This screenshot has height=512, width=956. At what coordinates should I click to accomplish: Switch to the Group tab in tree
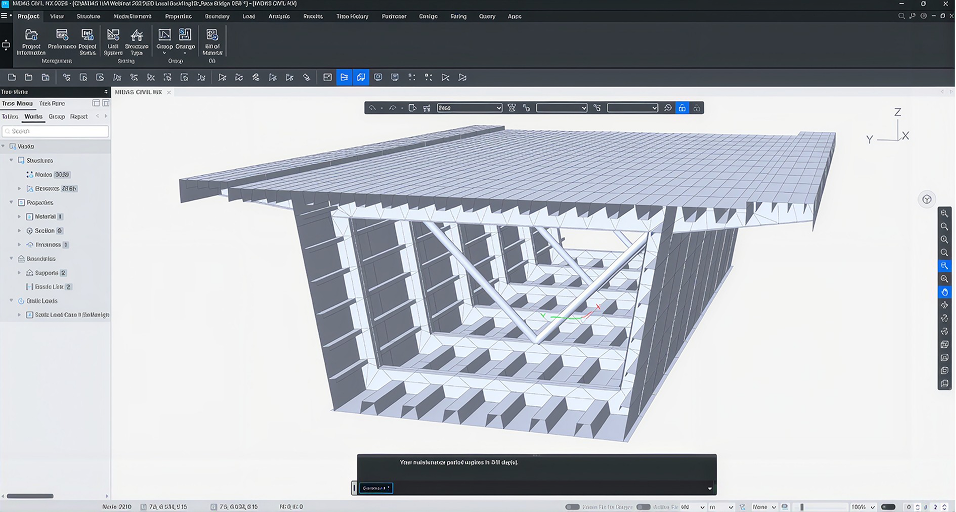57,116
